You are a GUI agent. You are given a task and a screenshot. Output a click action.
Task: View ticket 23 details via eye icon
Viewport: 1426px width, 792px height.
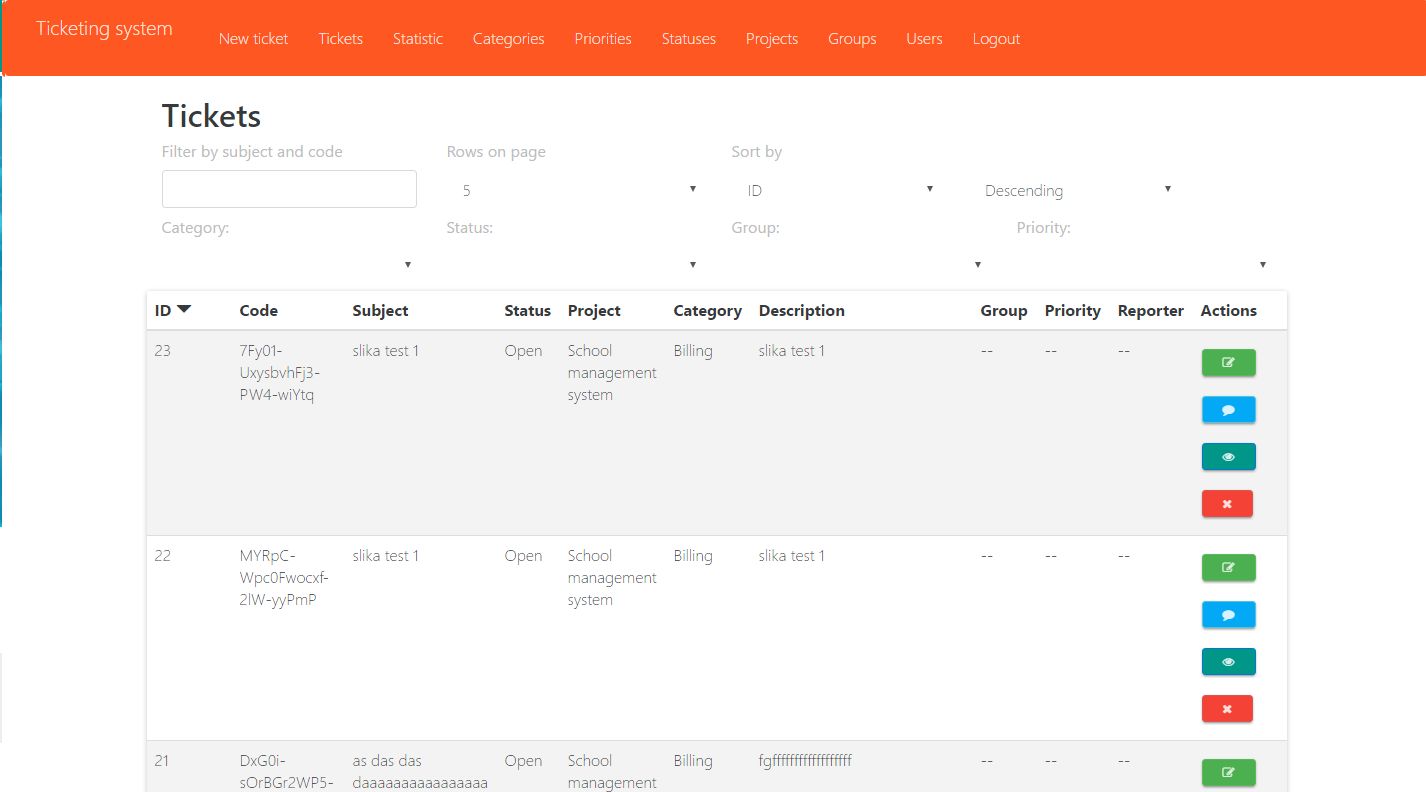pyautogui.click(x=1228, y=457)
